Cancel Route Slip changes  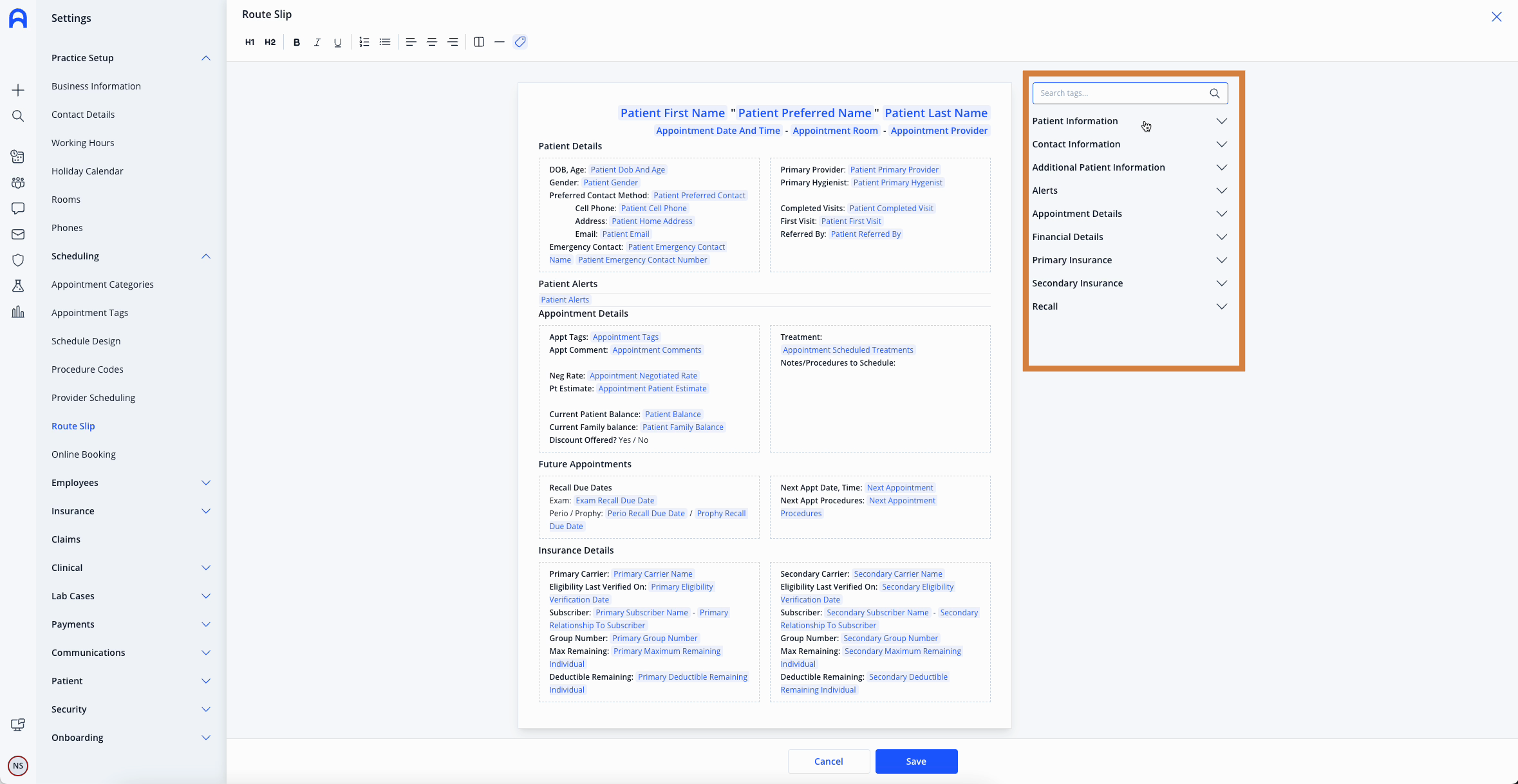tap(829, 761)
